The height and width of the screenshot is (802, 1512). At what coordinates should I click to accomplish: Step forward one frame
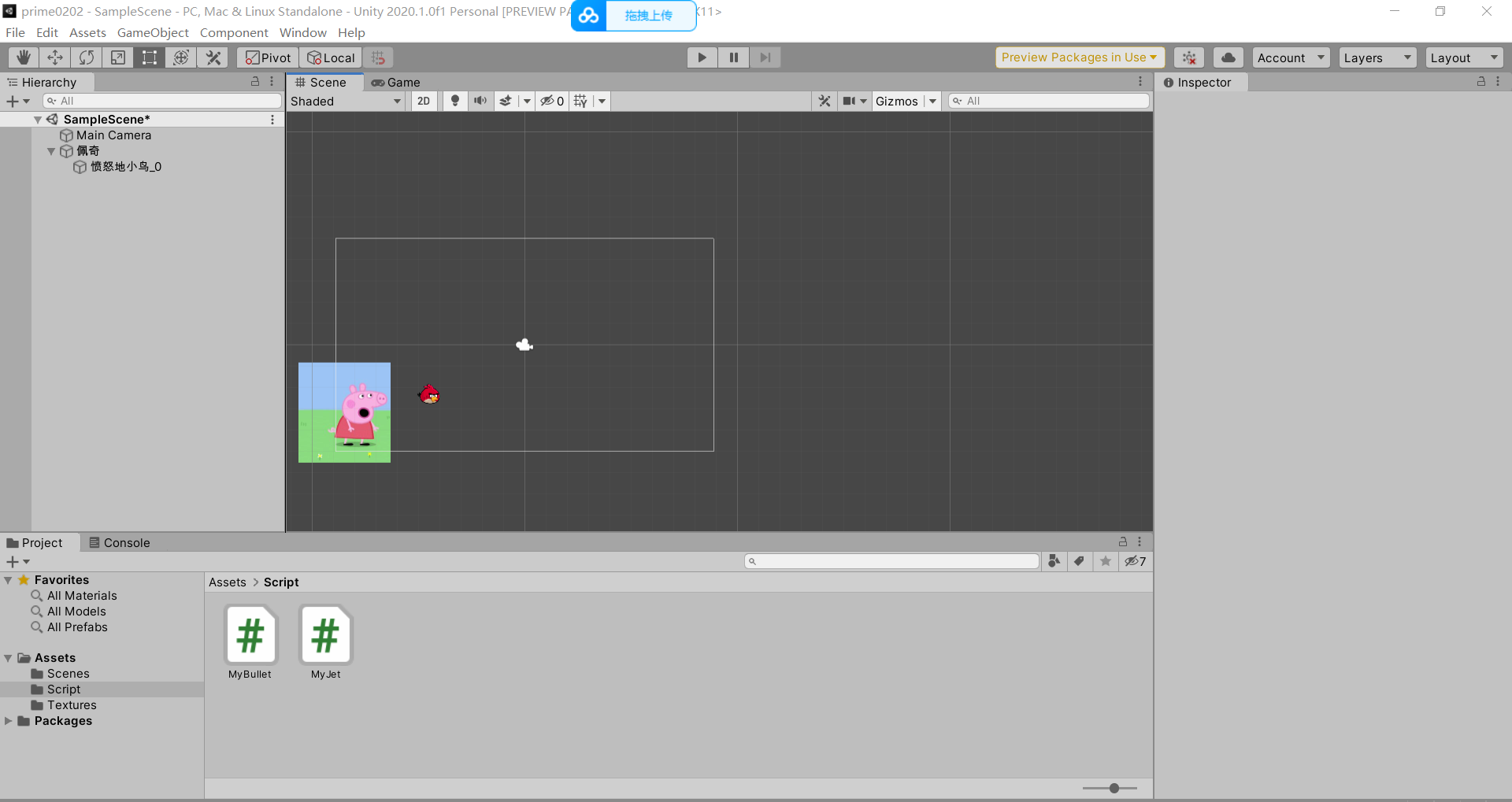coord(765,57)
